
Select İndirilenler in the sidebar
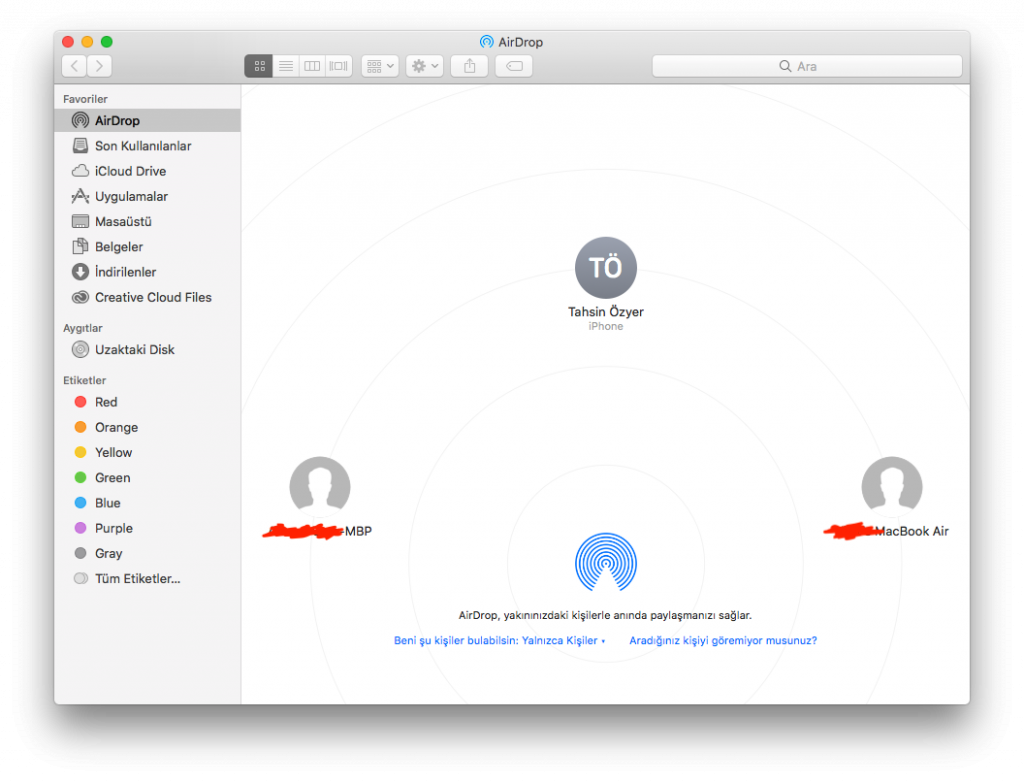tap(125, 272)
